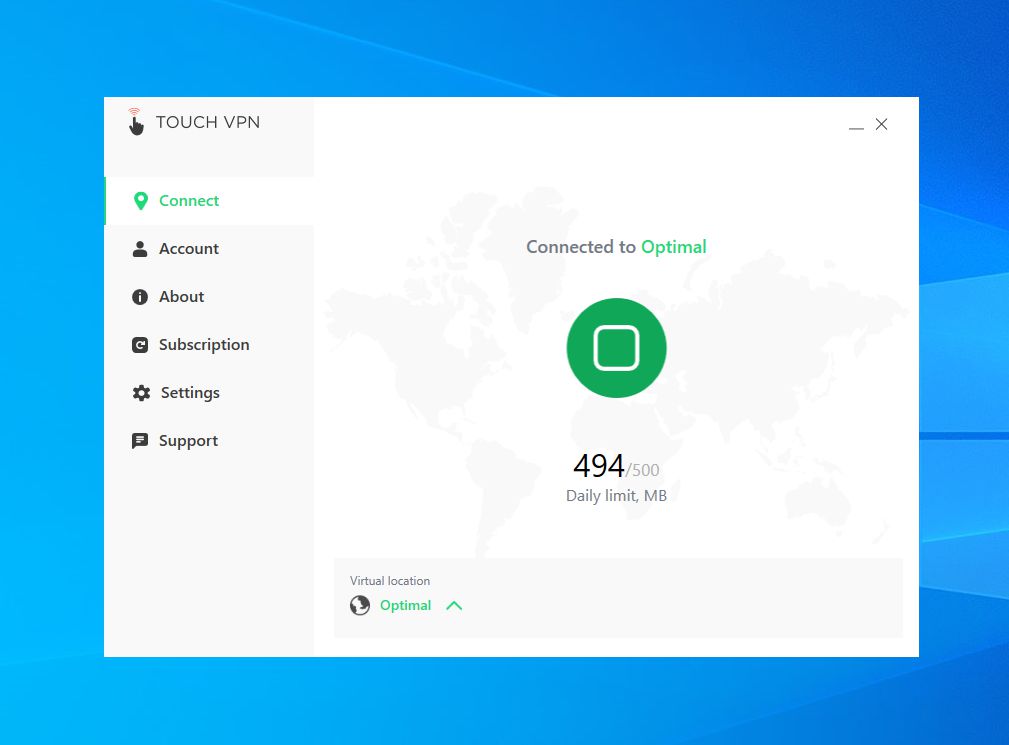Click the Daily limit, MB label
This screenshot has height=745, width=1009.
coord(616,496)
